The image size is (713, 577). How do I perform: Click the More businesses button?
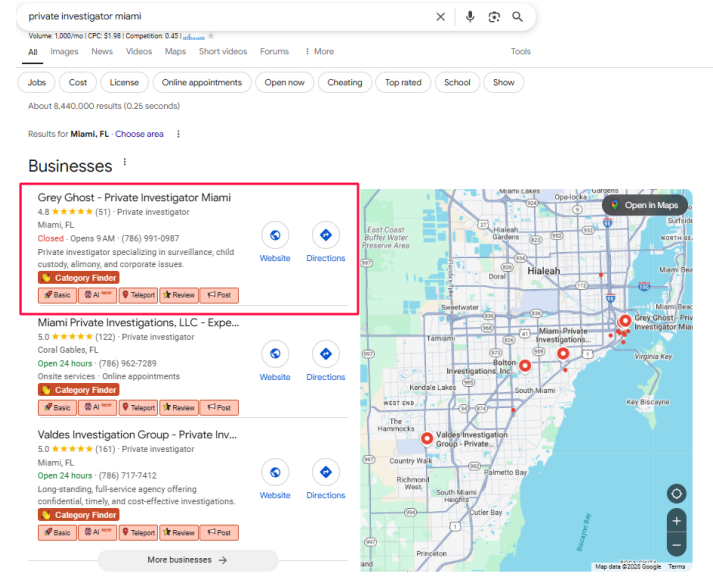pos(187,560)
